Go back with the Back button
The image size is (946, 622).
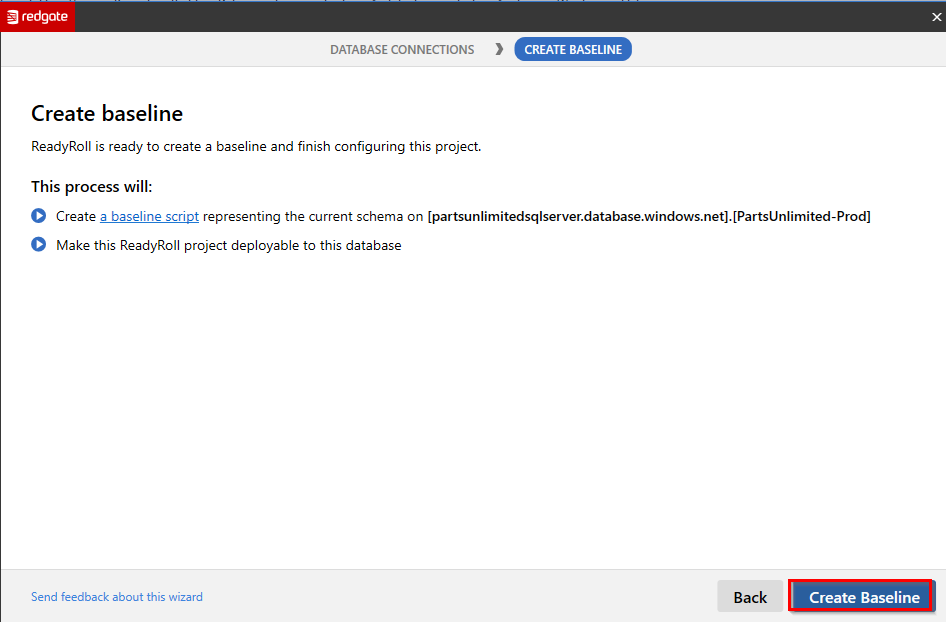pos(750,597)
